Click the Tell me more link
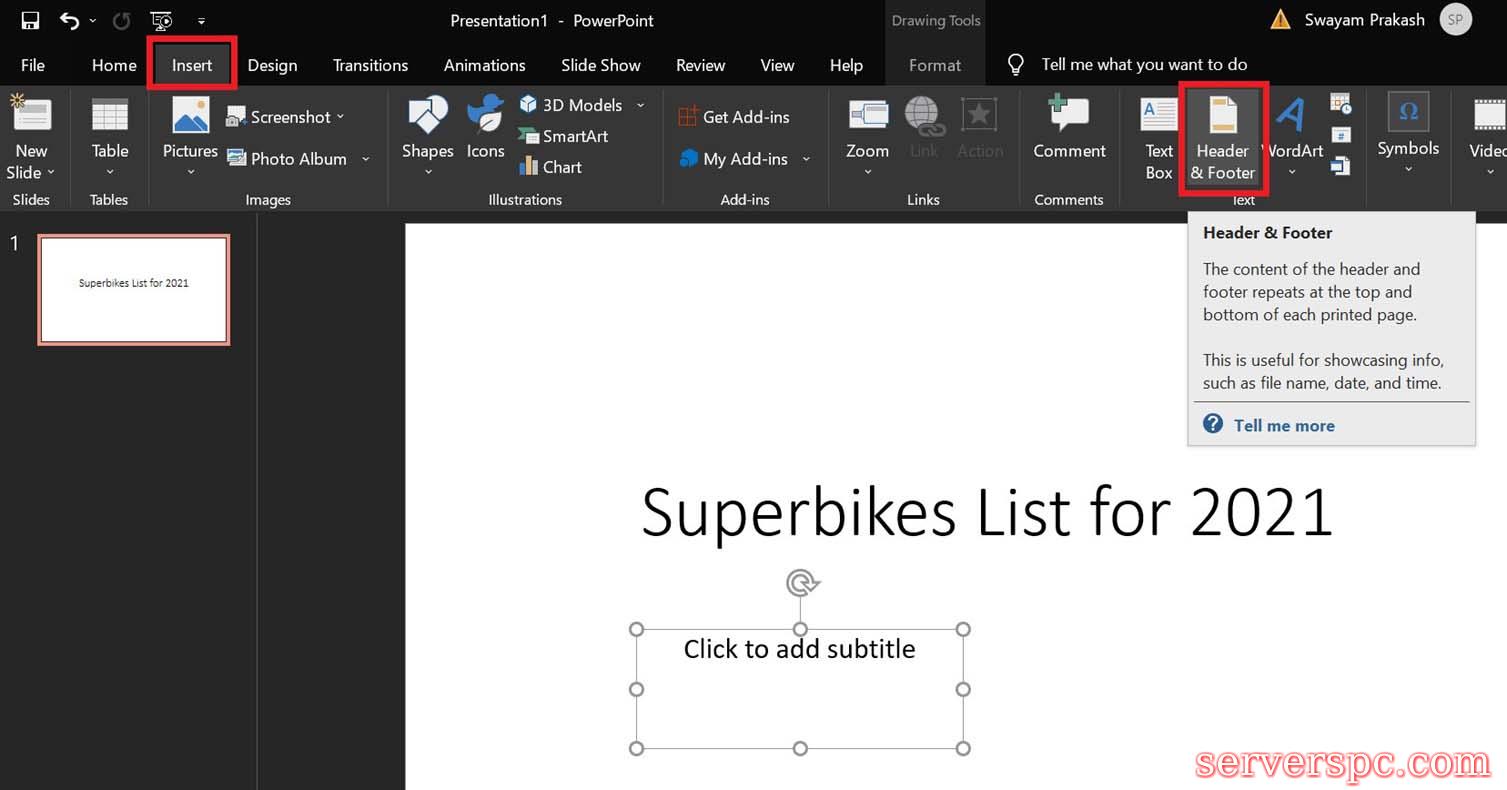Image resolution: width=1507 pixels, height=790 pixels. click(1284, 425)
